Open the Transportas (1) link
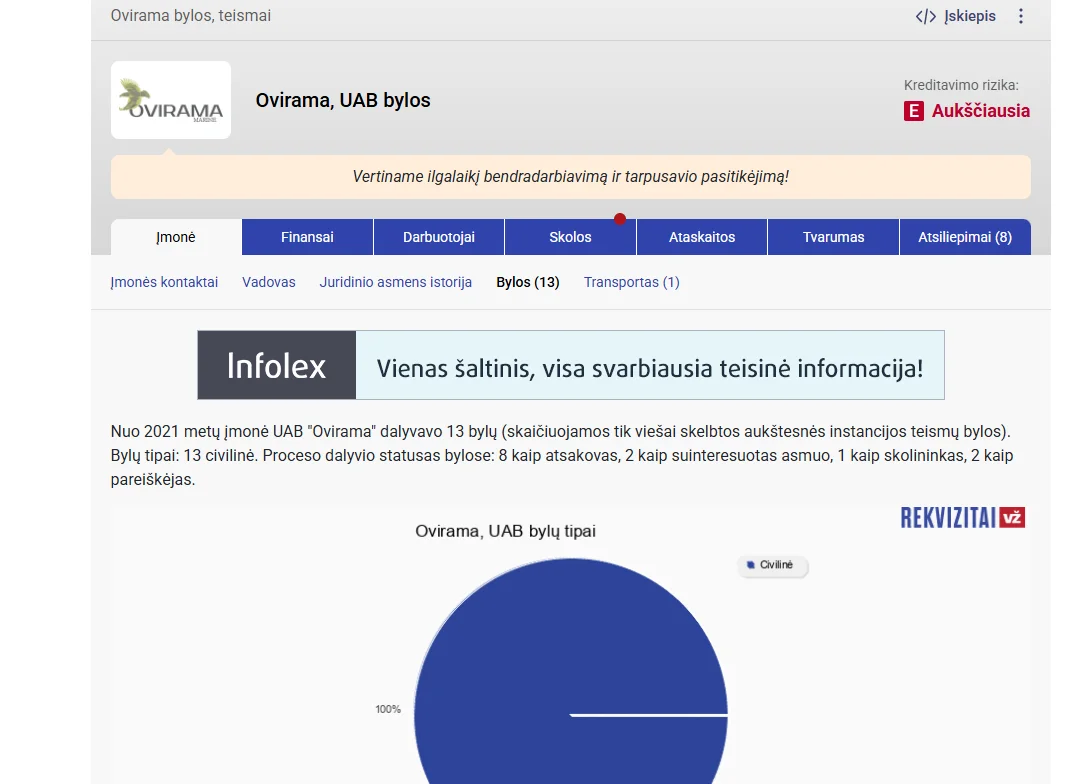The height and width of the screenshot is (784, 1068). click(x=631, y=282)
